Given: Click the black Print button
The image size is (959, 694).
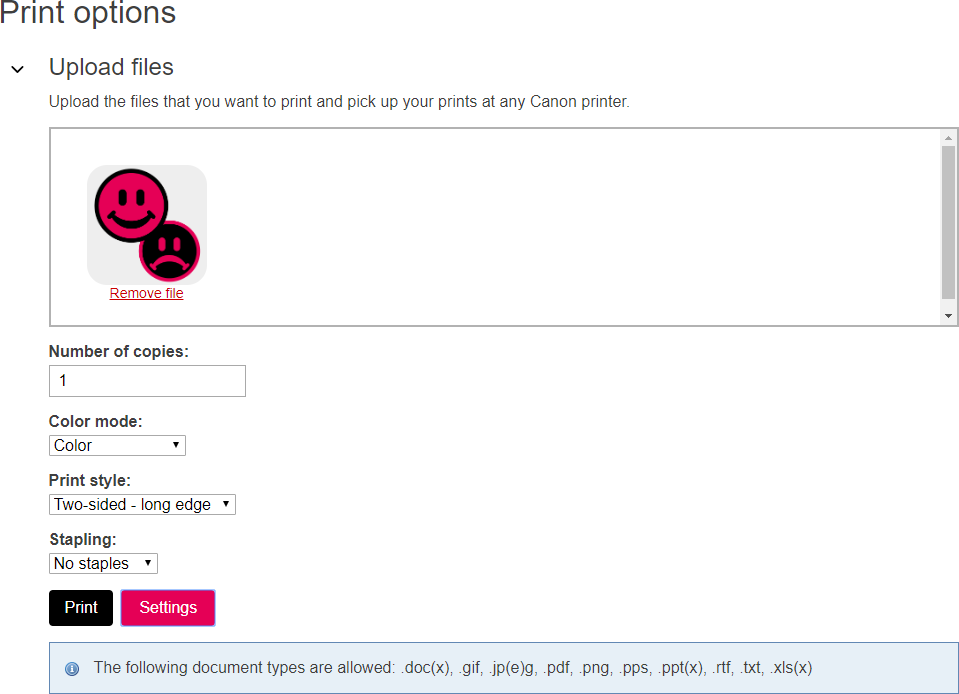Looking at the screenshot, I should tap(81, 608).
